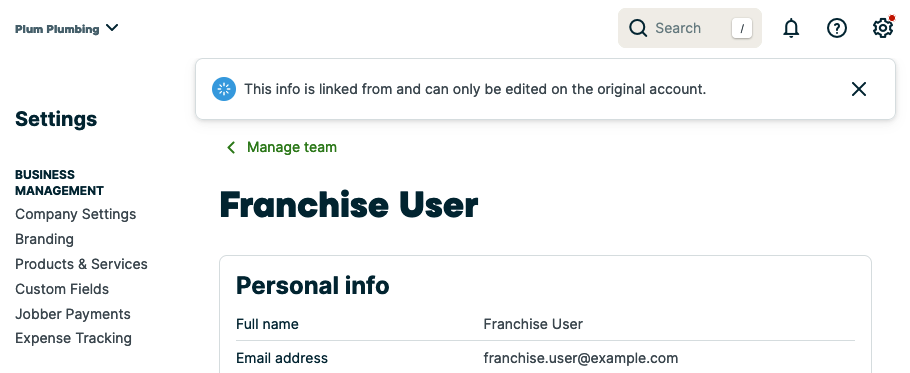Viewport: 910px width, 373px height.
Task: Open the help question mark icon
Action: point(836,28)
